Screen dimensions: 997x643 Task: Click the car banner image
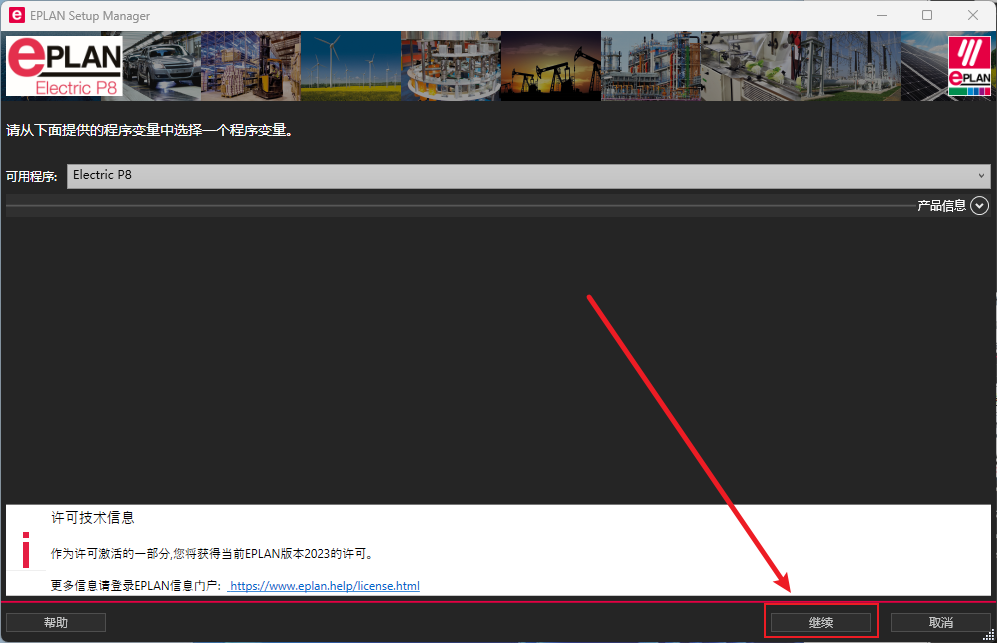click(162, 66)
